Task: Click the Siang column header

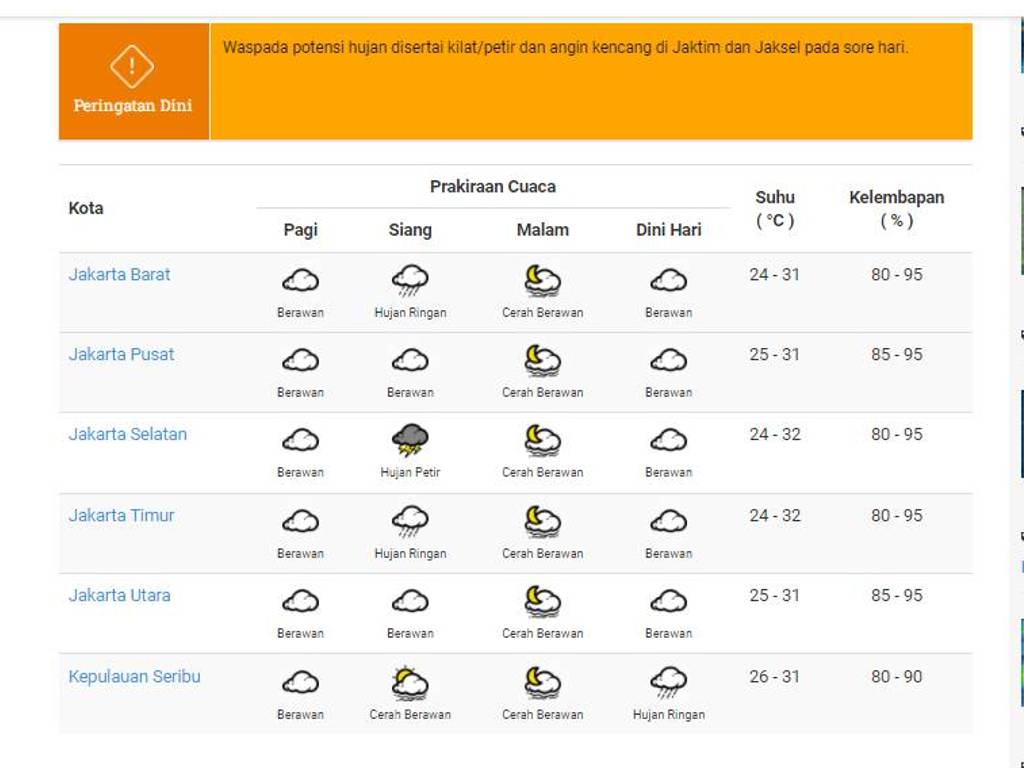Action: (410, 230)
